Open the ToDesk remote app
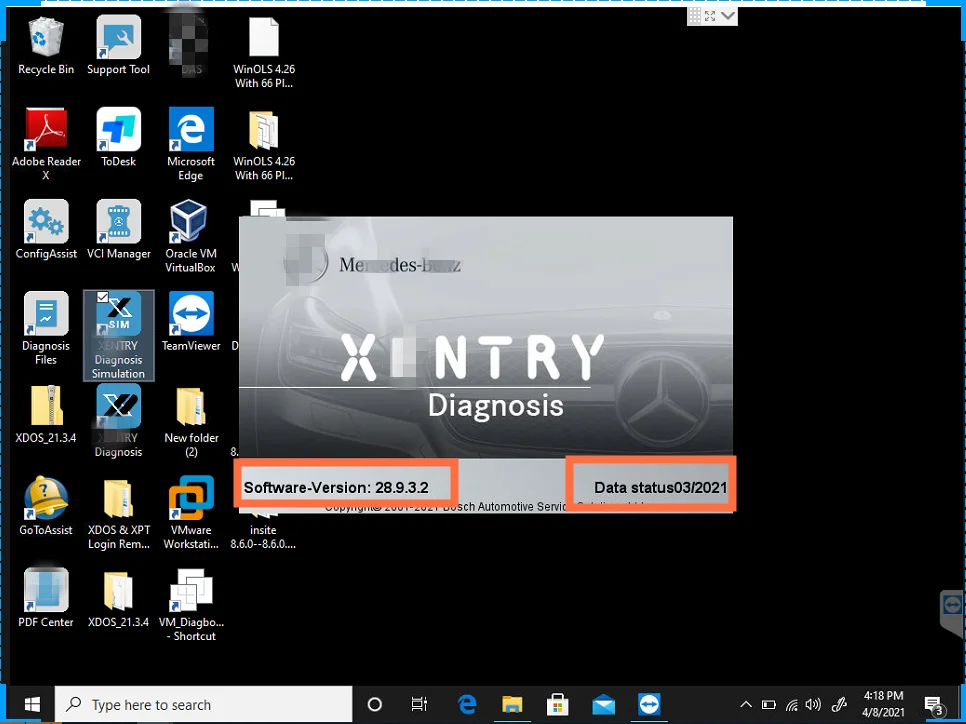 click(118, 137)
